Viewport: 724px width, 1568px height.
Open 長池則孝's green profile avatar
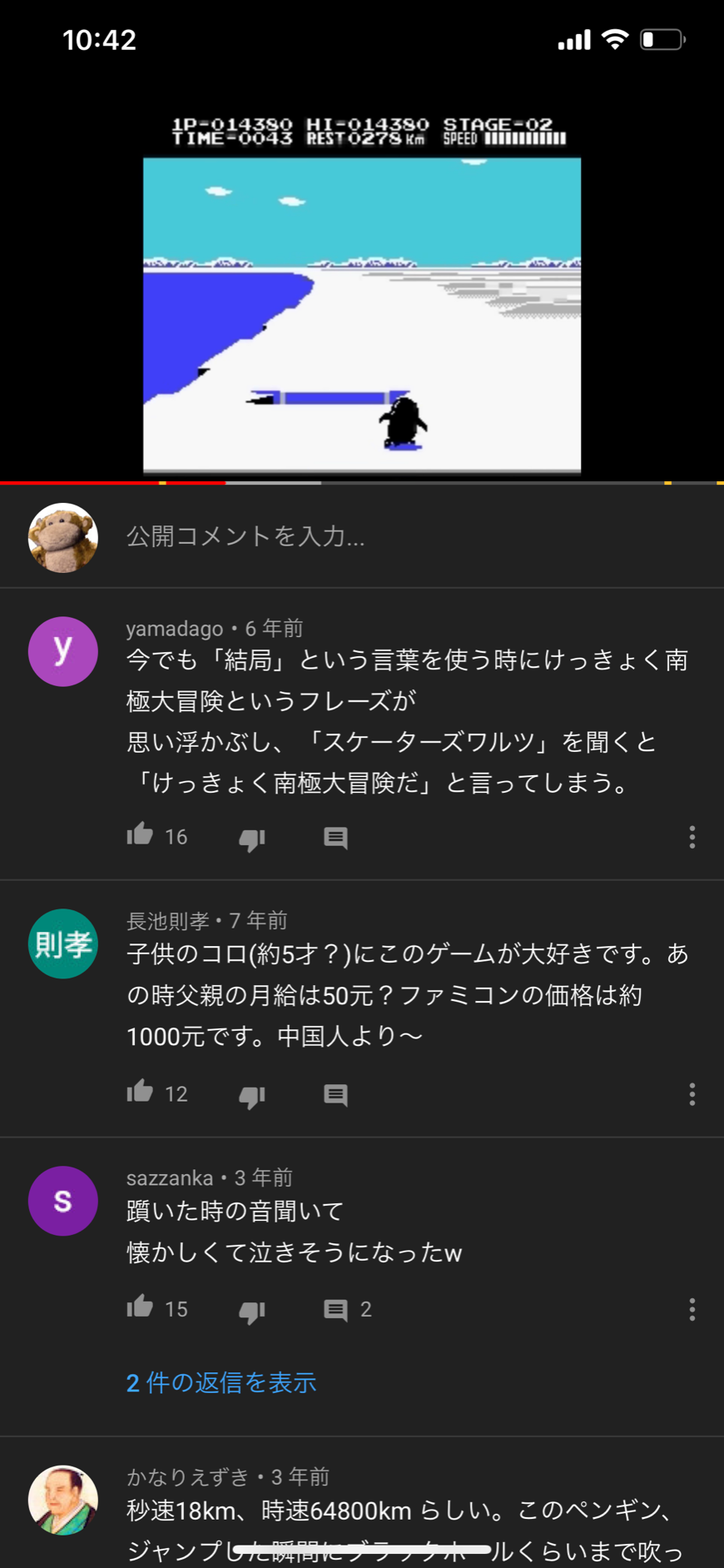tap(63, 943)
